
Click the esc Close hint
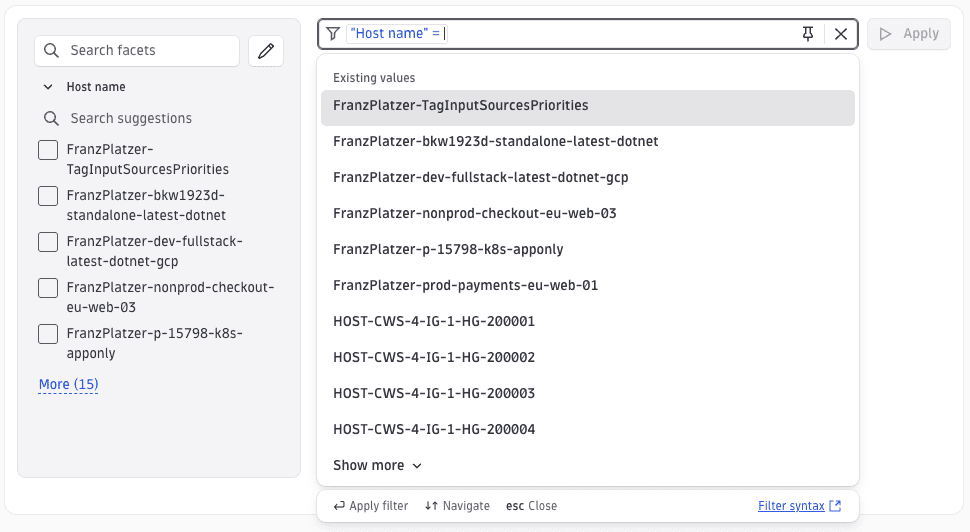coord(531,506)
